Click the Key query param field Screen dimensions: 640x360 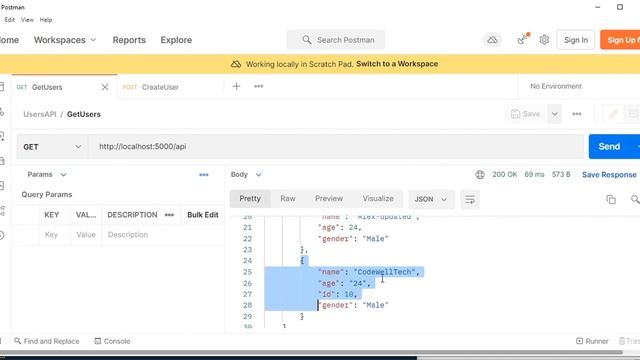pyautogui.click(x=55, y=235)
